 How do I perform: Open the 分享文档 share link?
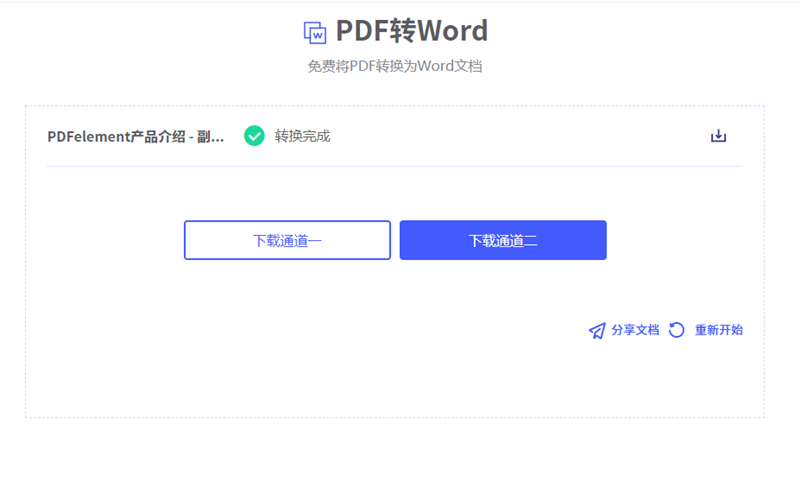(635, 330)
